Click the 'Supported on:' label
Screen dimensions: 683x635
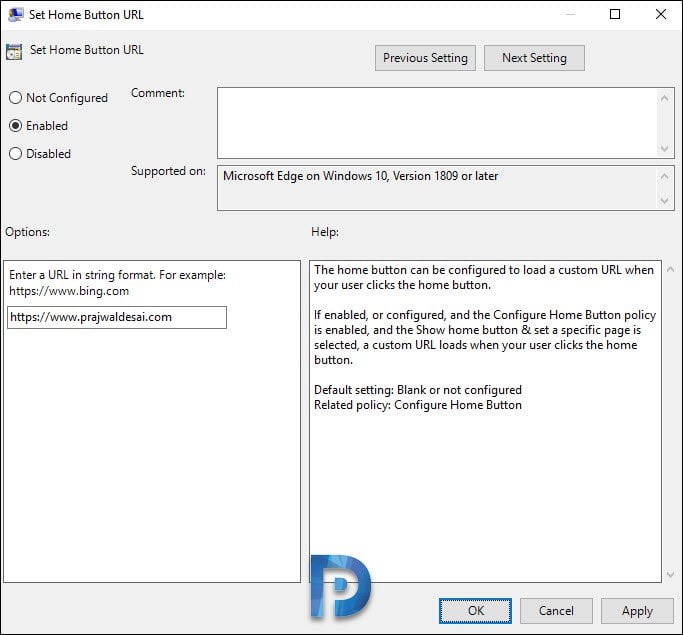(x=168, y=171)
